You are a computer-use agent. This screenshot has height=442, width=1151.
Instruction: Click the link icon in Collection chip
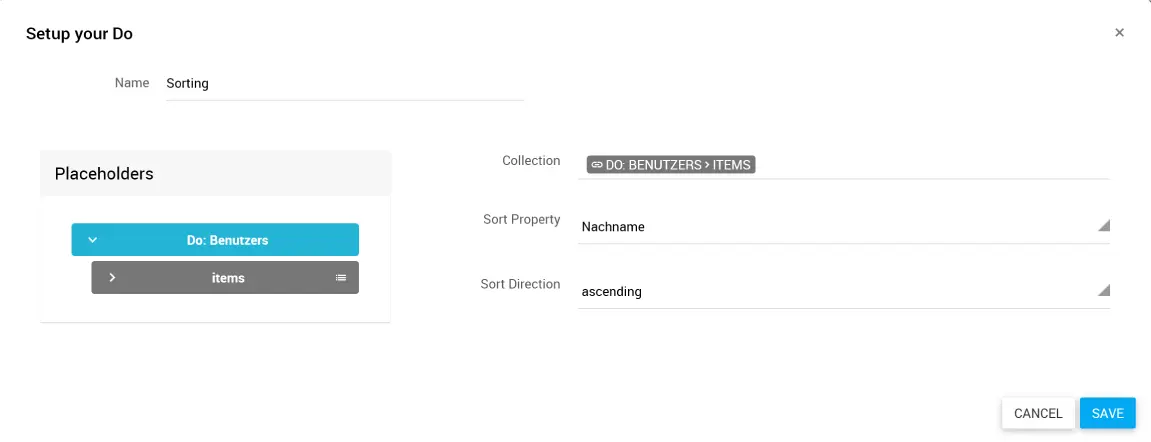pyautogui.click(x=596, y=165)
